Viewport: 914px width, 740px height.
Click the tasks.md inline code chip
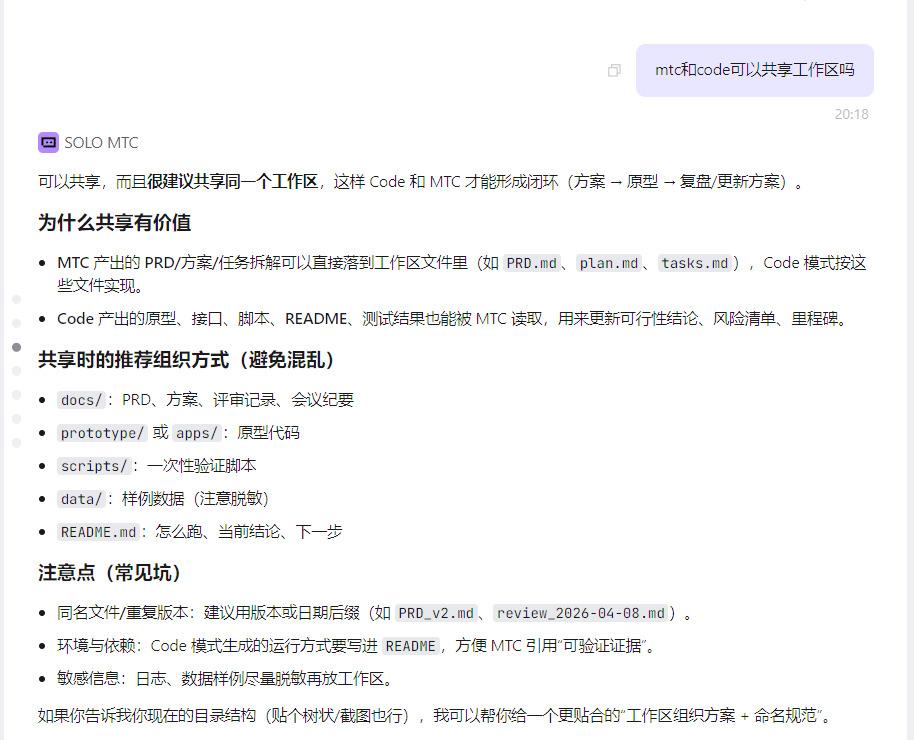(x=694, y=264)
